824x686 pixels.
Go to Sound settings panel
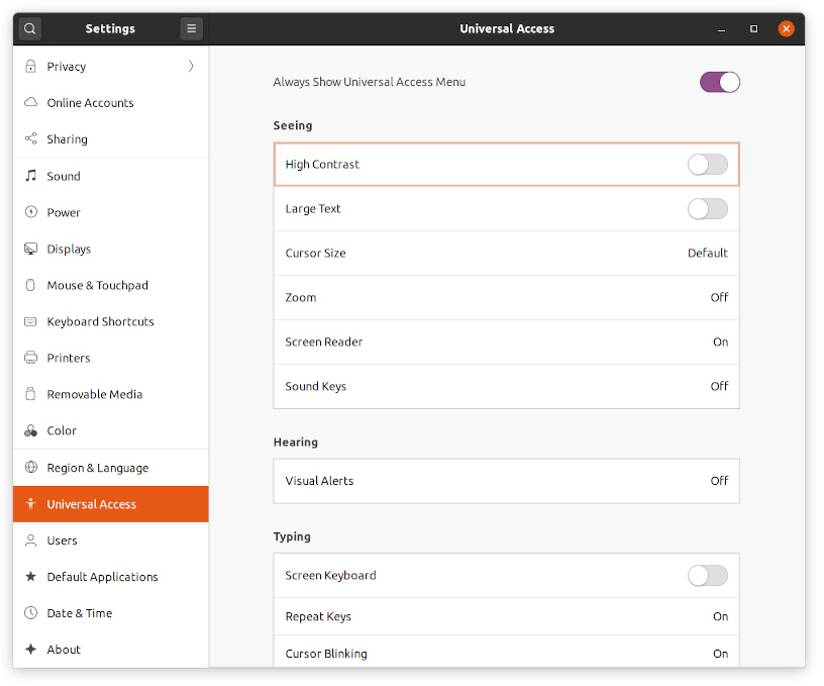(111, 176)
